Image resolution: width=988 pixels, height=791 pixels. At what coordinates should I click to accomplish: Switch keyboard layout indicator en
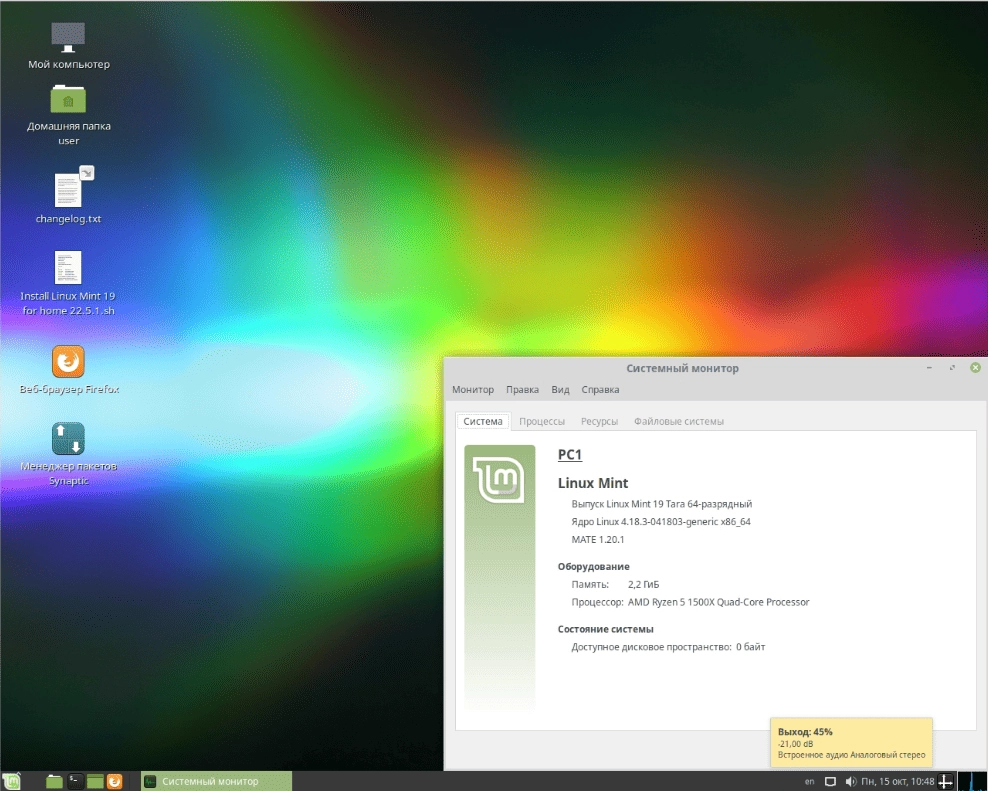click(x=810, y=782)
